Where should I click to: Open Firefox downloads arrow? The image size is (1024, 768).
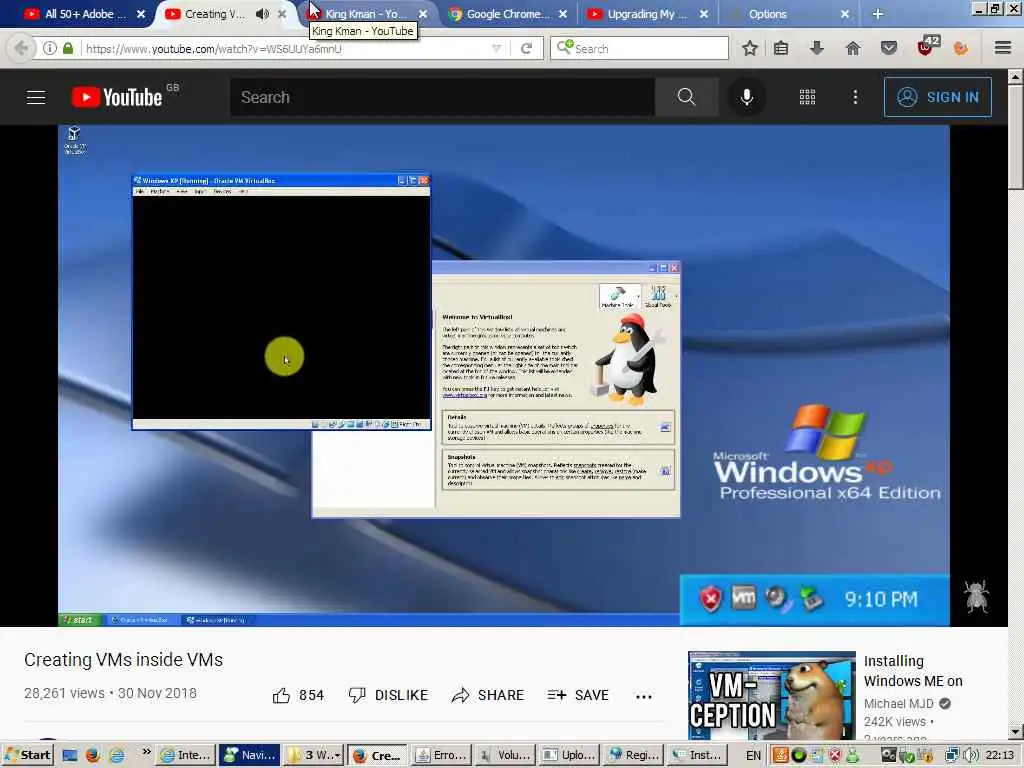(816, 48)
